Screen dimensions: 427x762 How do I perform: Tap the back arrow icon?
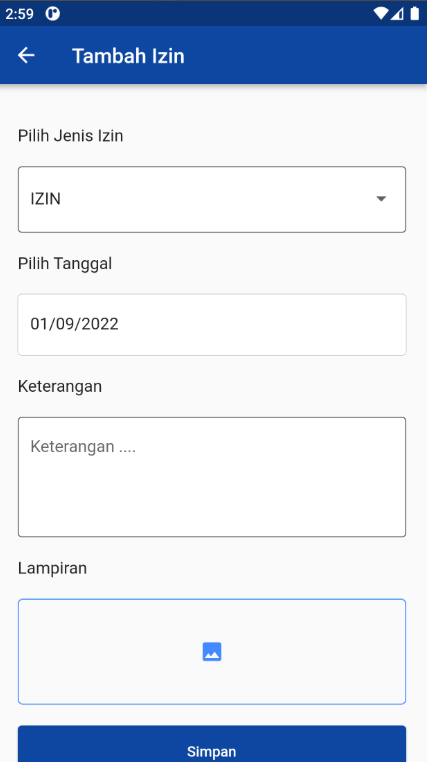26,55
